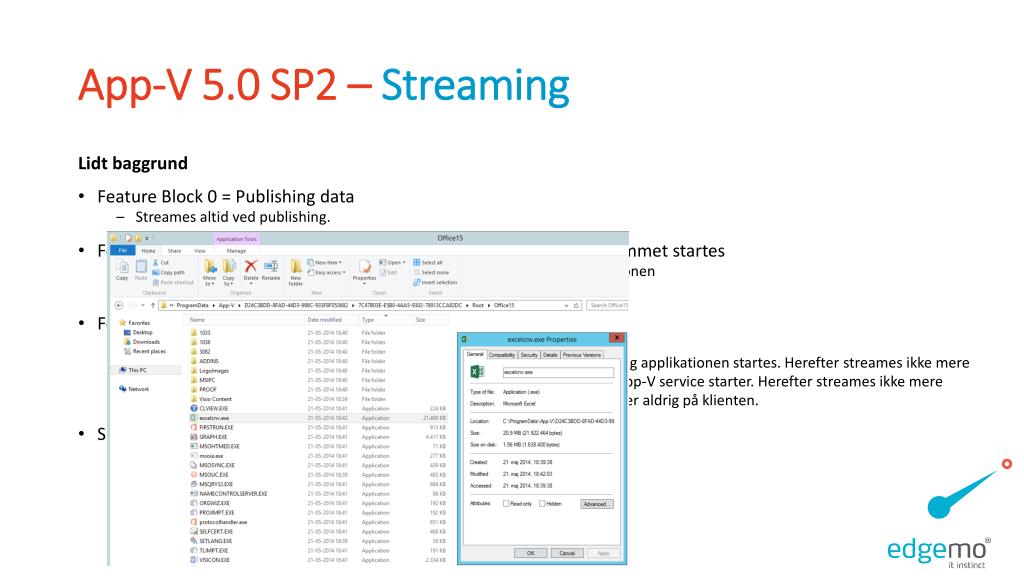Viewport: 1024px width, 576px height.
Task: Click the Rename icon in Organize group
Action: point(270,266)
